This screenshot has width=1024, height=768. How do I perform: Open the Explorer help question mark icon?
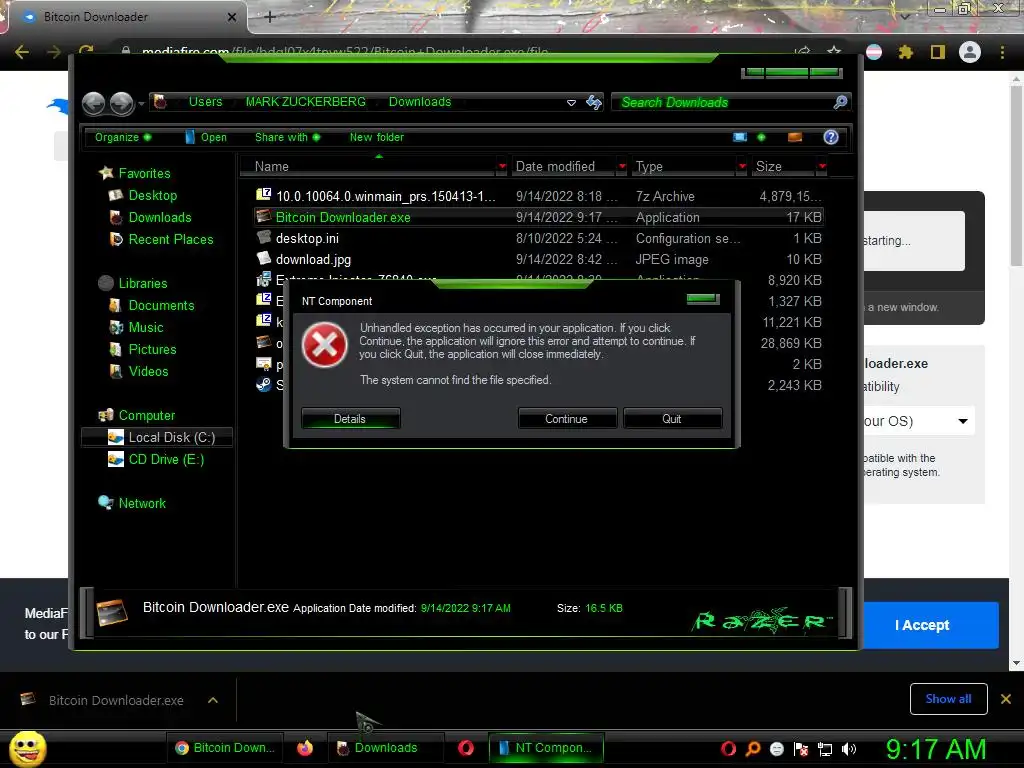tap(831, 137)
